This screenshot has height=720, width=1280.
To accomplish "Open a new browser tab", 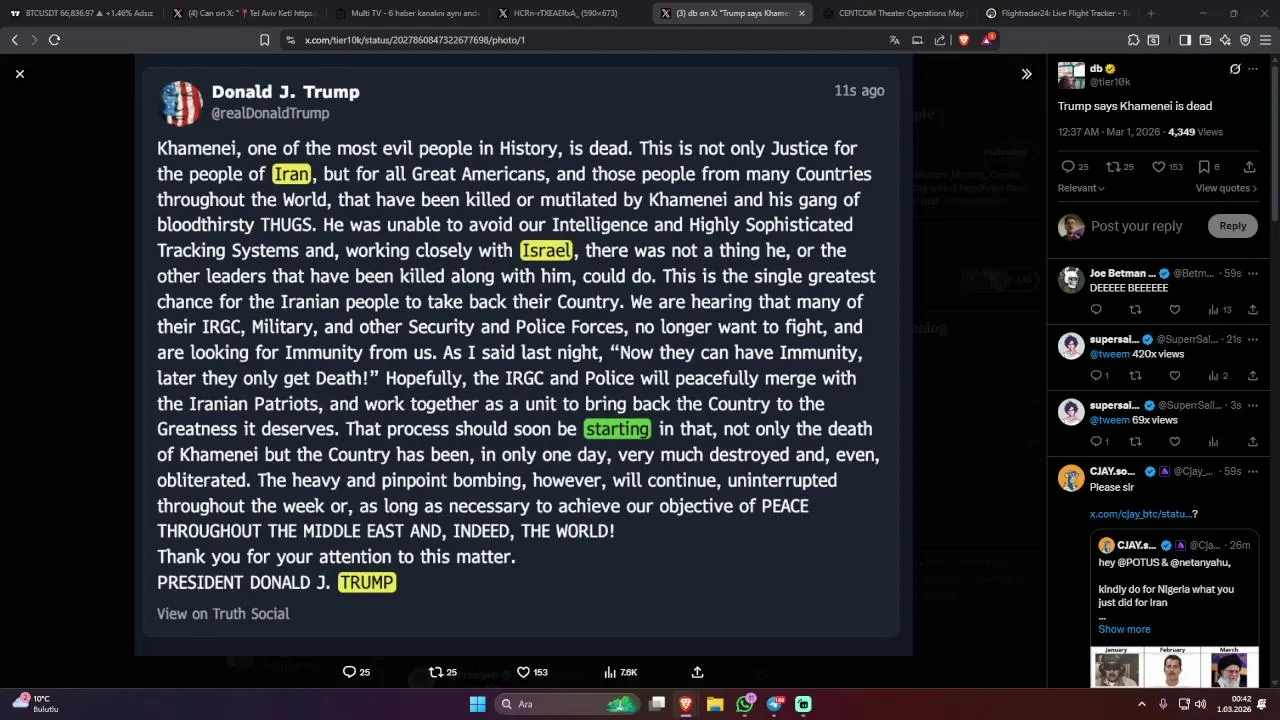I will [x=1151, y=13].
